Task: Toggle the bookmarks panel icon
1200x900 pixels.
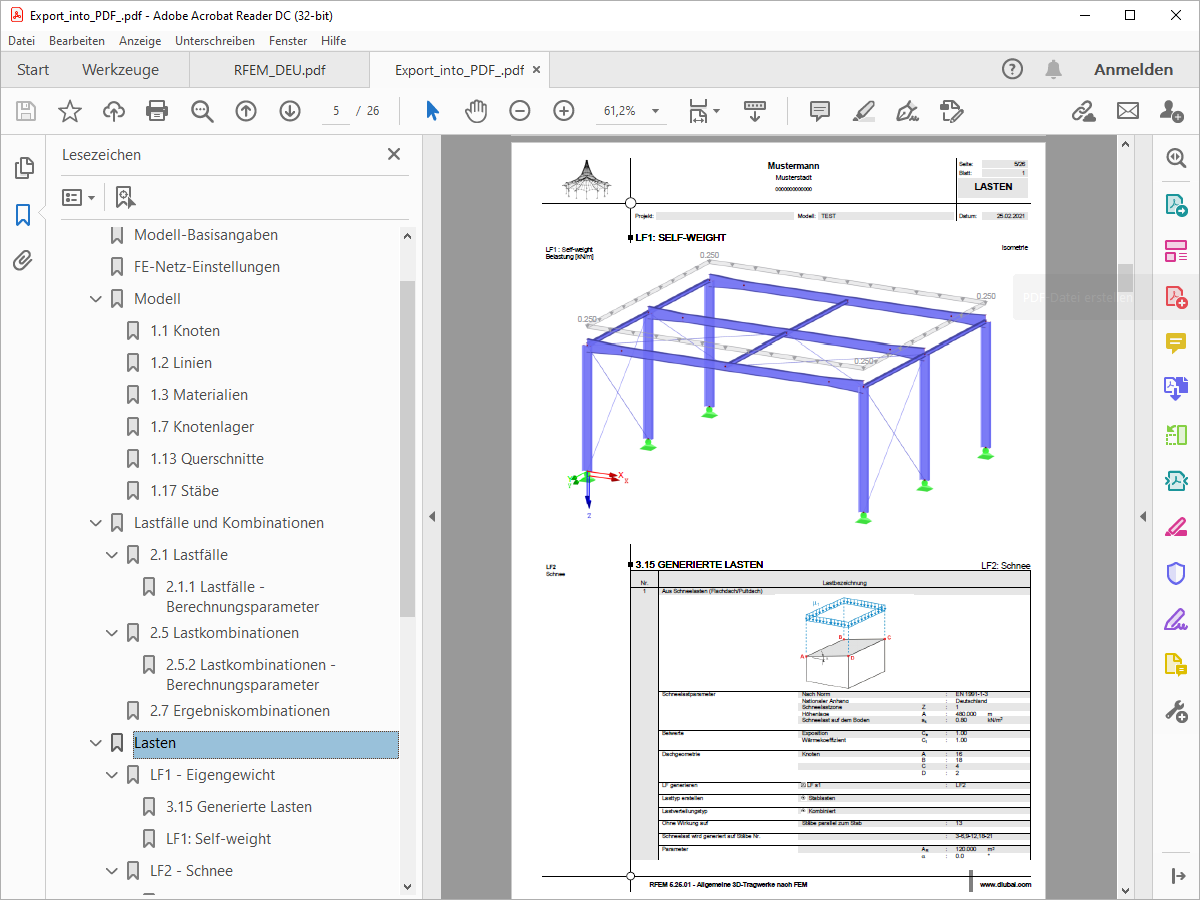Action: [23, 214]
